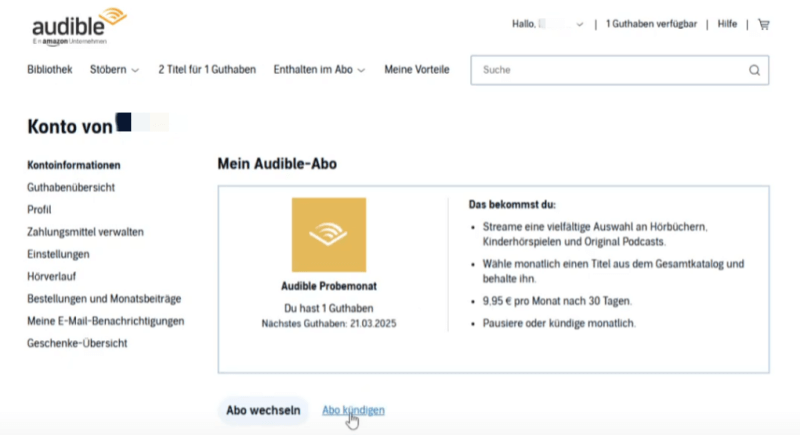Screen dimensions: 800x435
Task: Select Zahlungsmittel verwalten in the sidebar
Action: (85, 232)
